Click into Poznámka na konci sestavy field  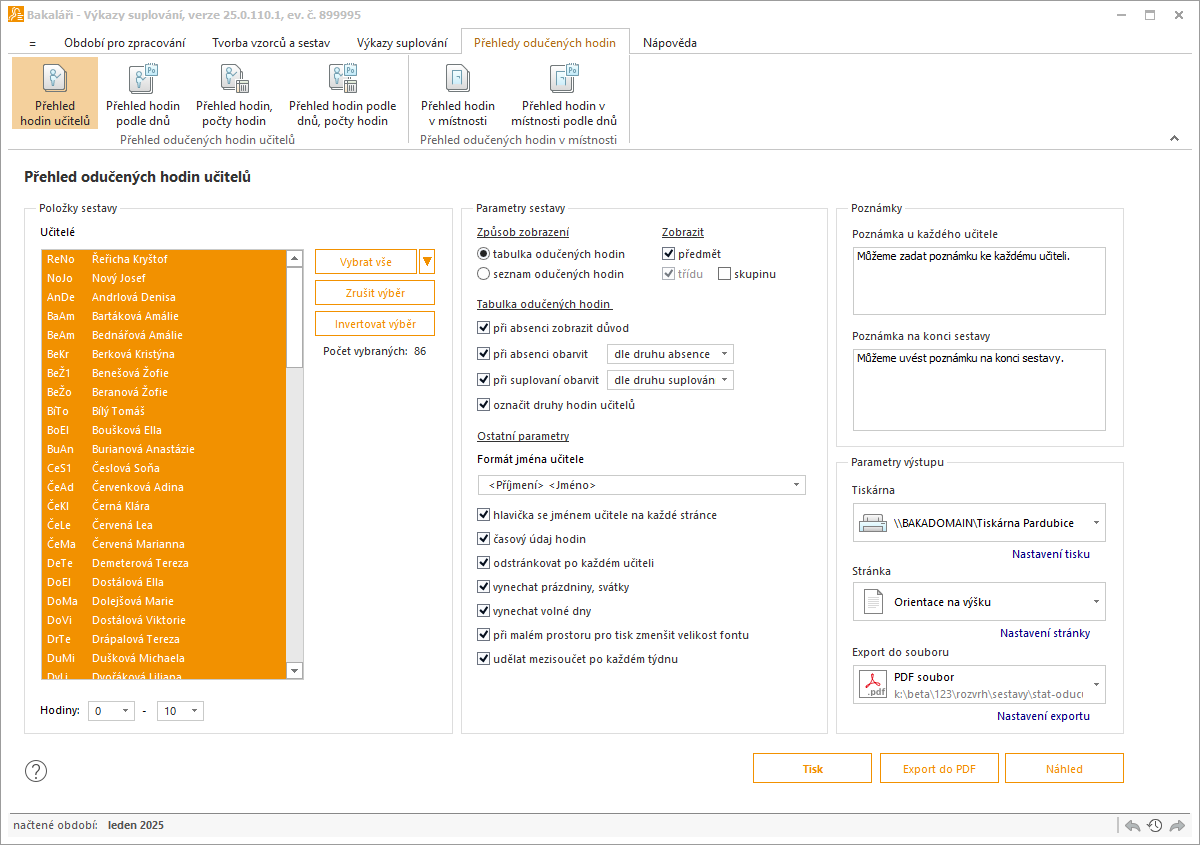tap(979, 389)
